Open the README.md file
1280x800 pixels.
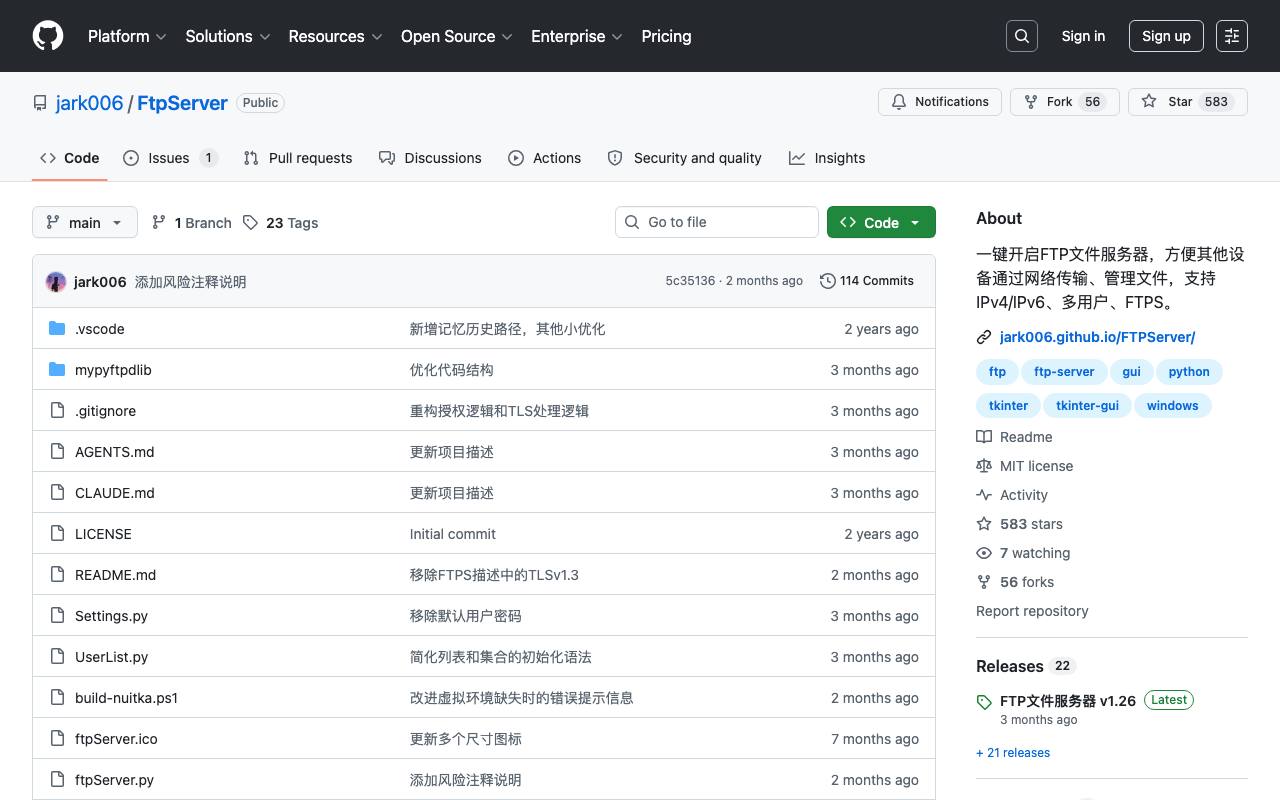pos(115,575)
